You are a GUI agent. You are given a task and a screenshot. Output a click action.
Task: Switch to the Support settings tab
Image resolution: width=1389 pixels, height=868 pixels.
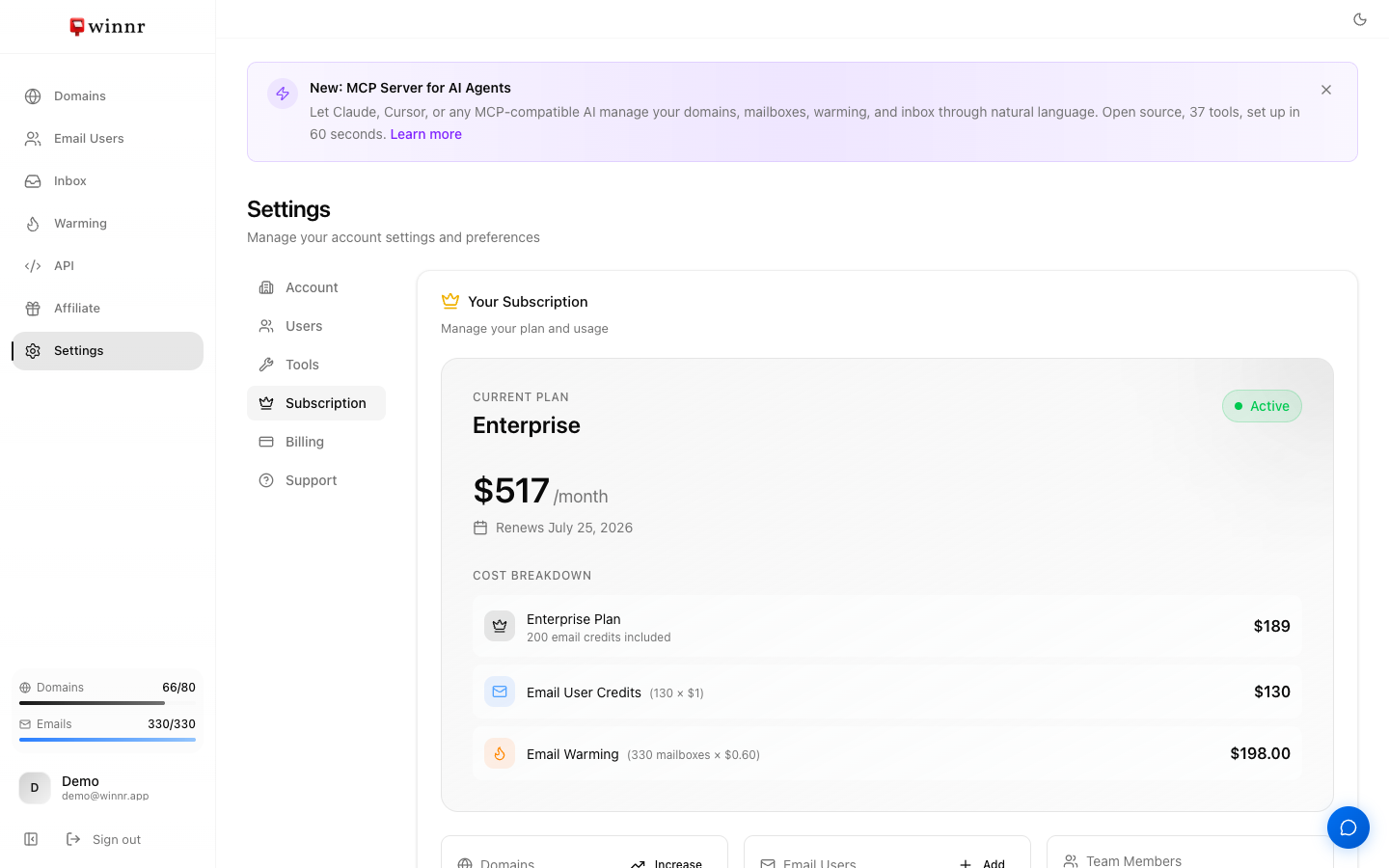pyautogui.click(x=316, y=480)
